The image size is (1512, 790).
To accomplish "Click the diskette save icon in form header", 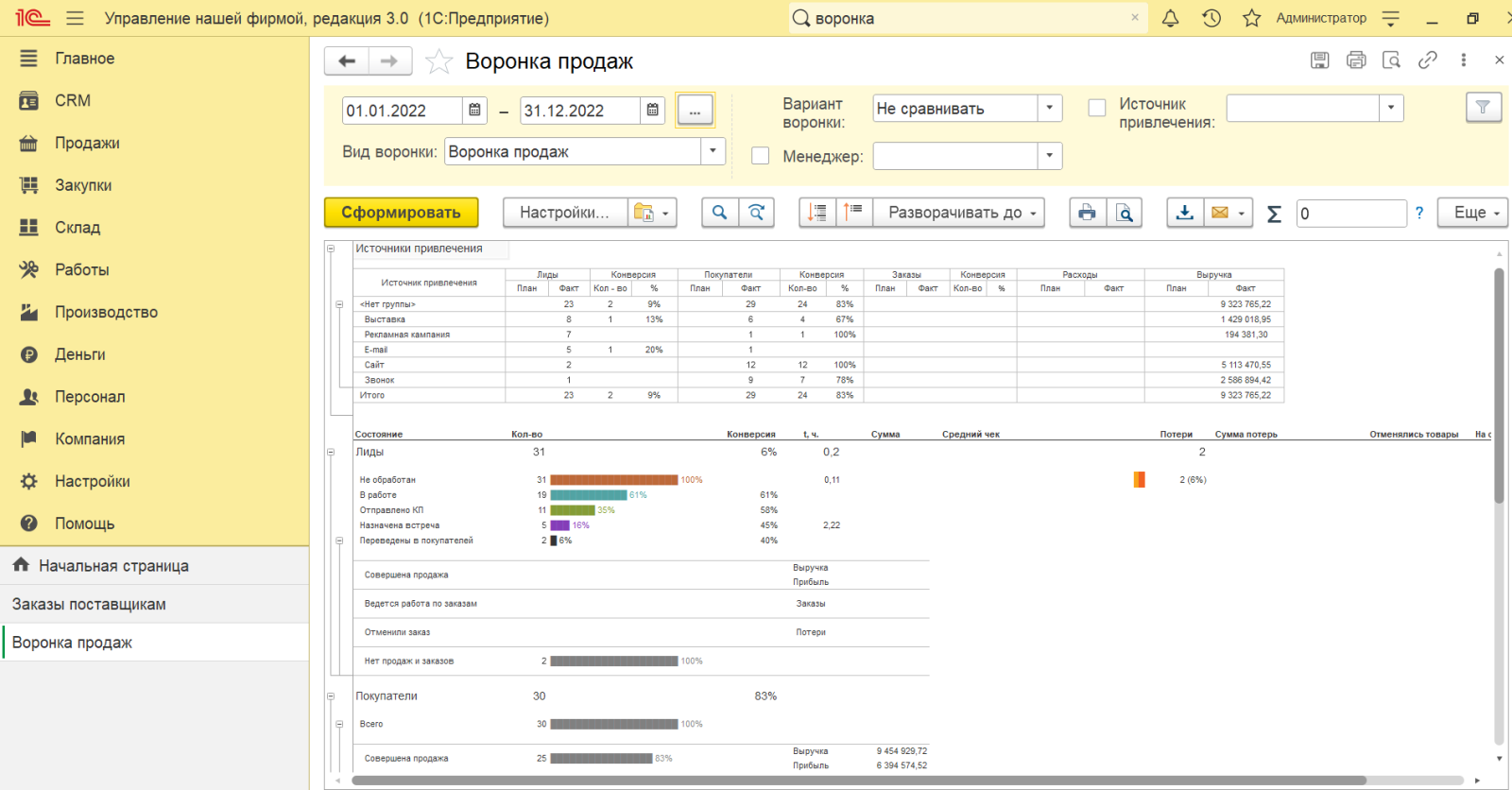I will tap(1320, 60).
